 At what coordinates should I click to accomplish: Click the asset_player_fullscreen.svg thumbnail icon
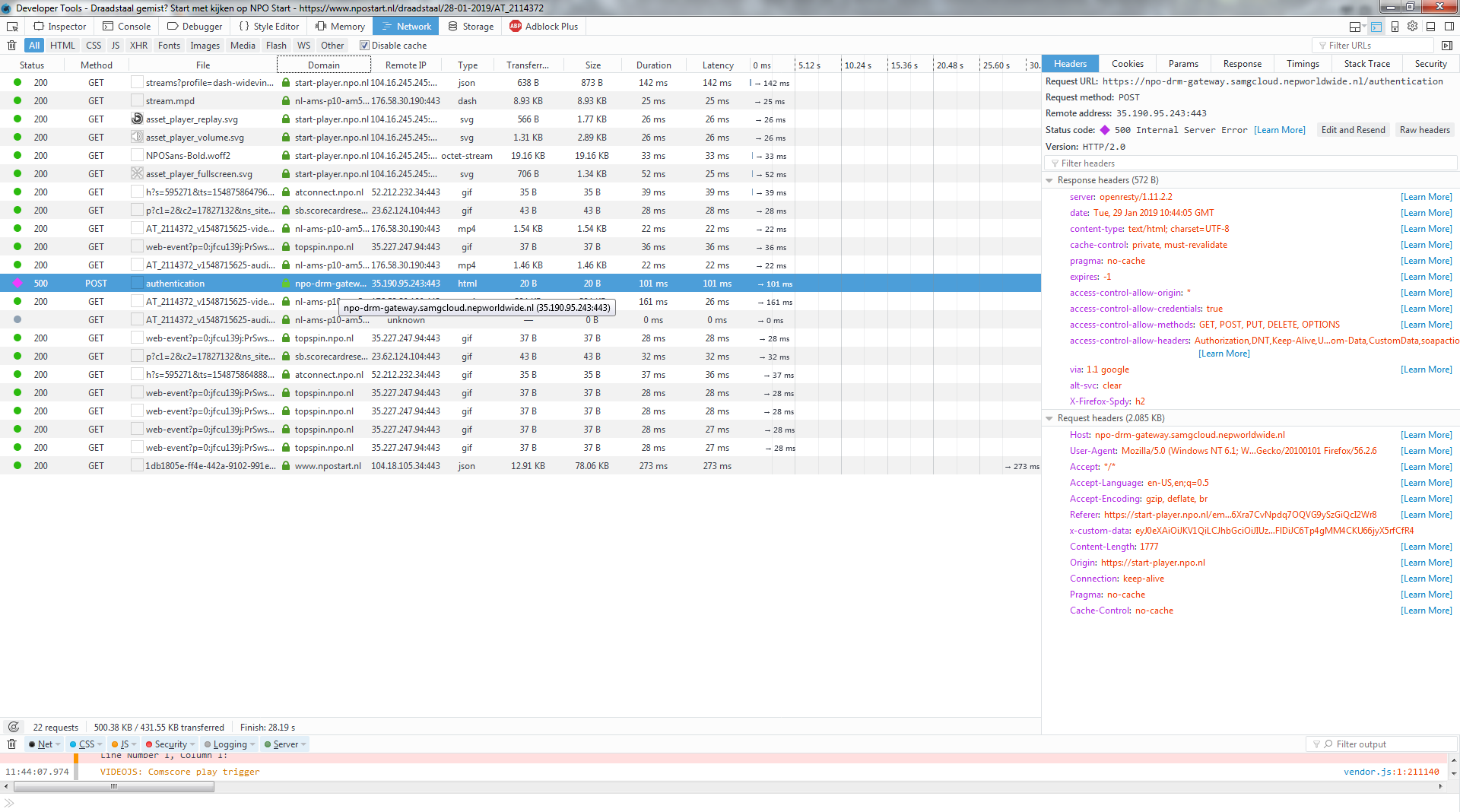(x=137, y=173)
